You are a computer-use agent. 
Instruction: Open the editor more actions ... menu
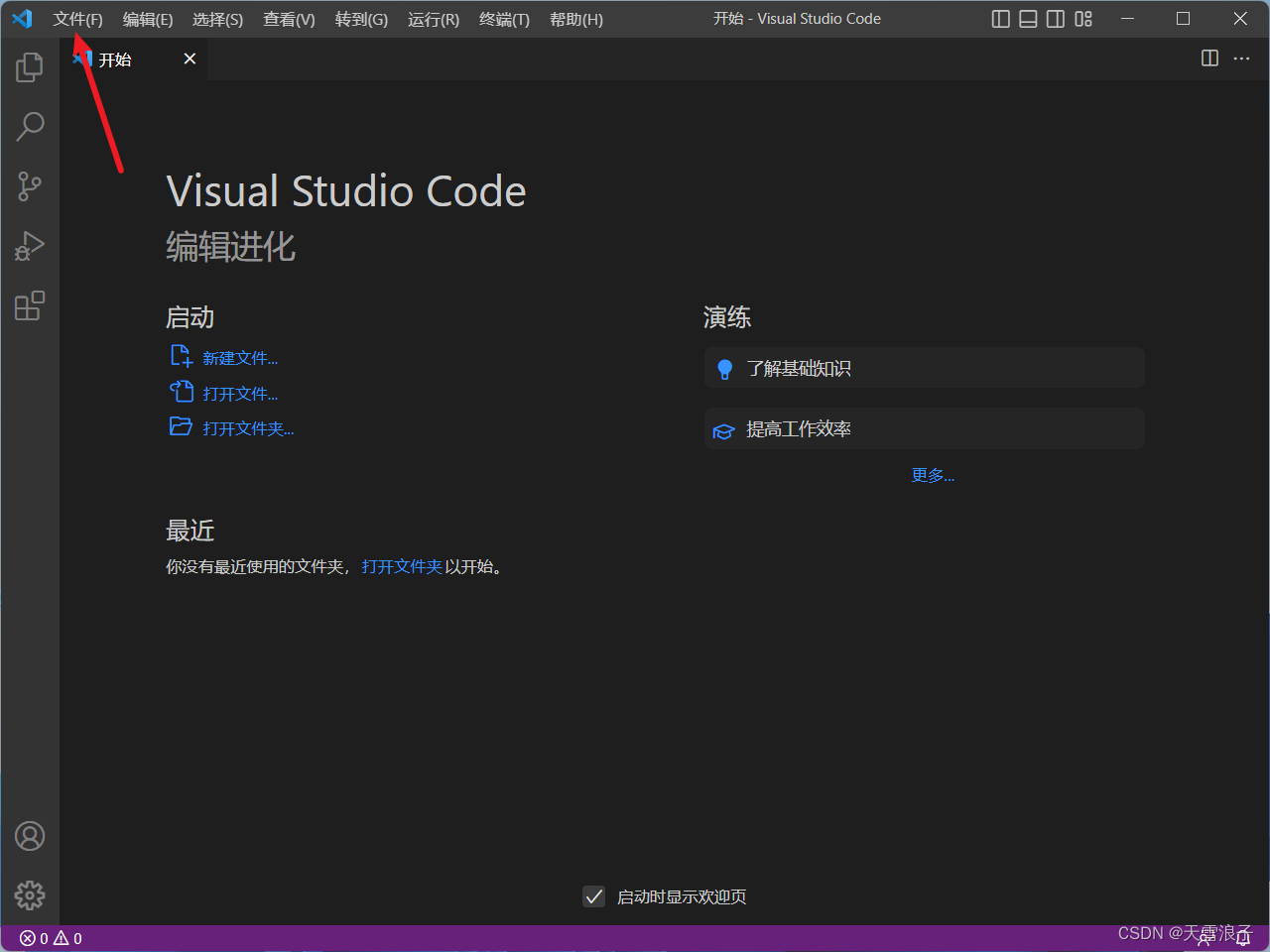coord(1241,59)
